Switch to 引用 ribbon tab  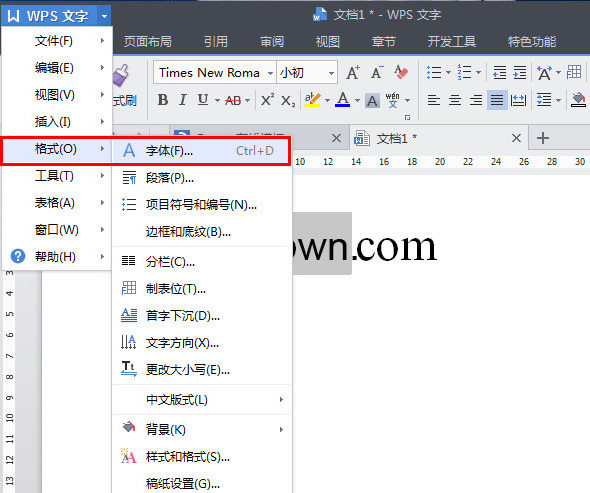pyautogui.click(x=216, y=41)
